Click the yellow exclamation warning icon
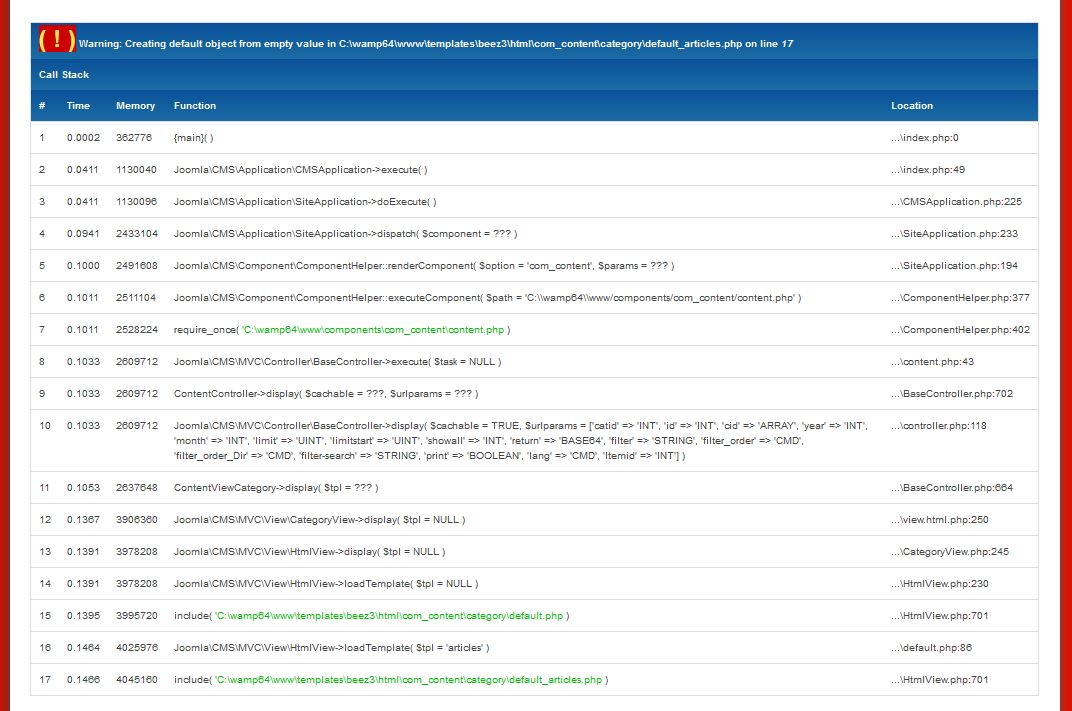The width and height of the screenshot is (1072, 711). (57, 40)
